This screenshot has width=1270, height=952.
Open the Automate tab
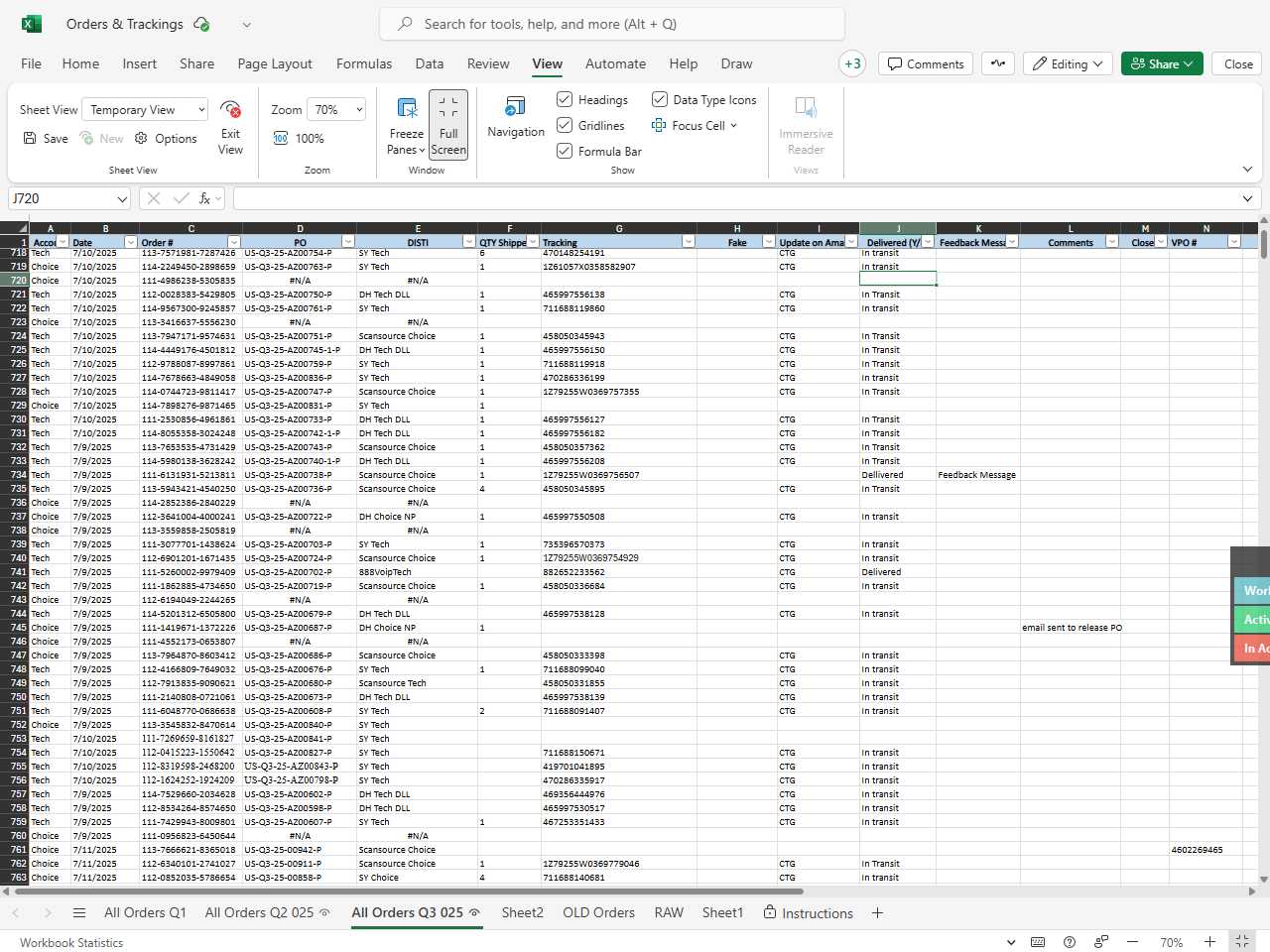click(x=615, y=63)
